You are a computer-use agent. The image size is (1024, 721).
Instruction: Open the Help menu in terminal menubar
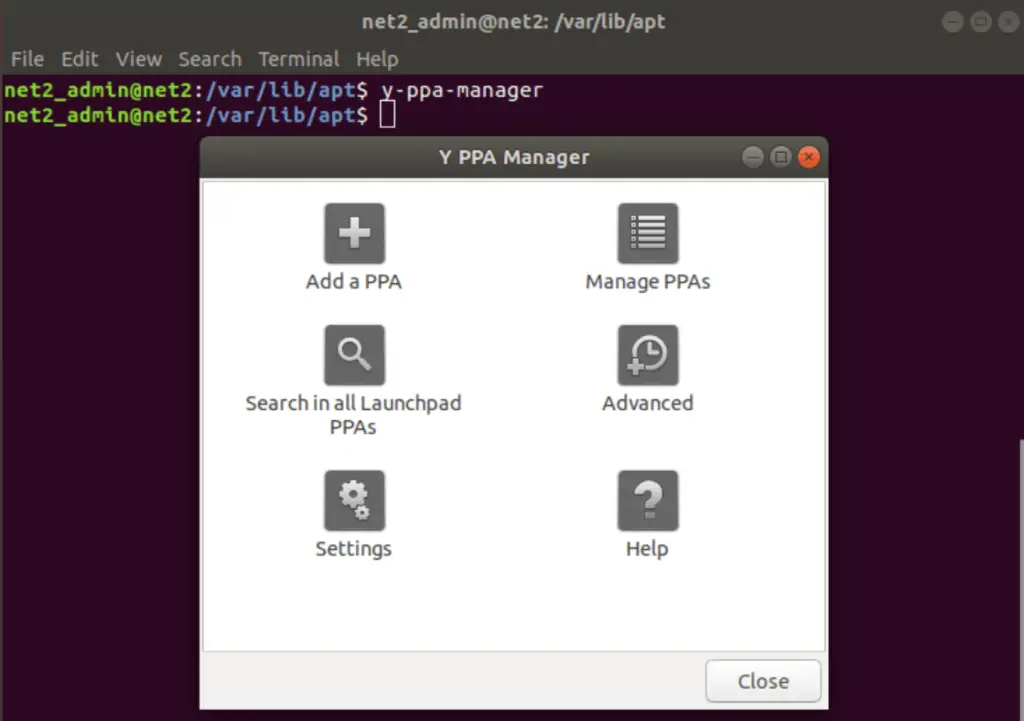pos(377,59)
